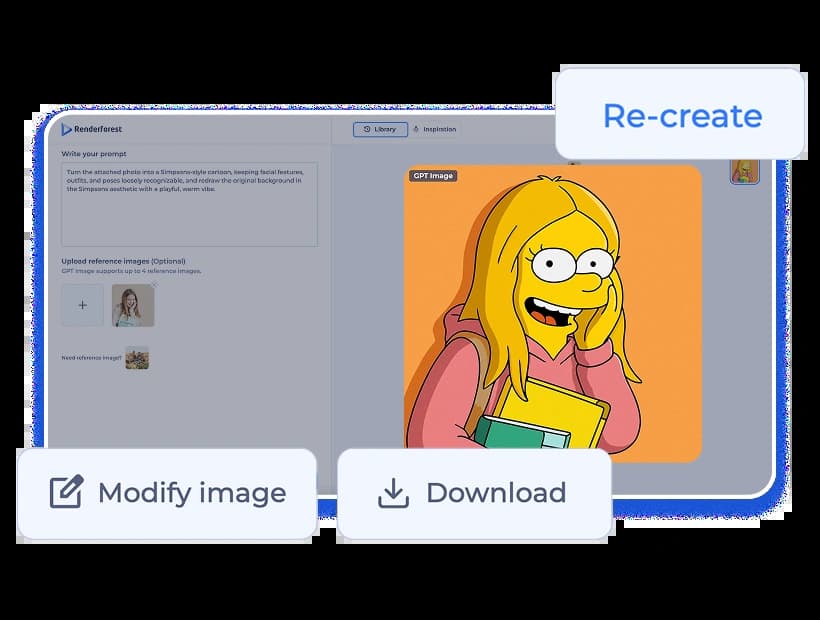Click the plus icon to add reference image
820x620 pixels.
(82, 305)
